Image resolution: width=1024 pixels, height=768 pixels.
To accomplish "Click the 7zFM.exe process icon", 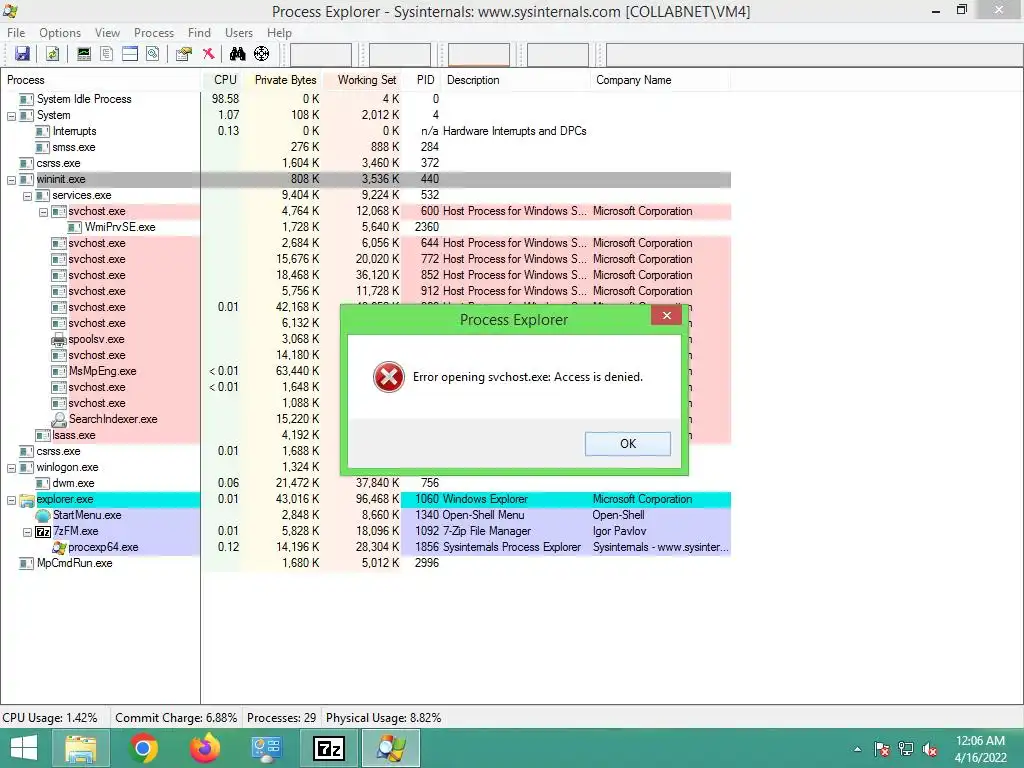I will pos(43,532).
